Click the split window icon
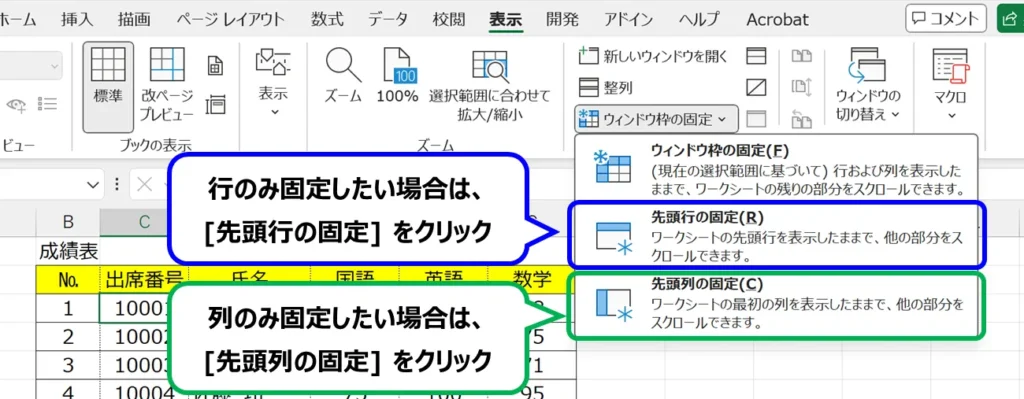Viewport: 1024px width, 399px height. [x=756, y=56]
